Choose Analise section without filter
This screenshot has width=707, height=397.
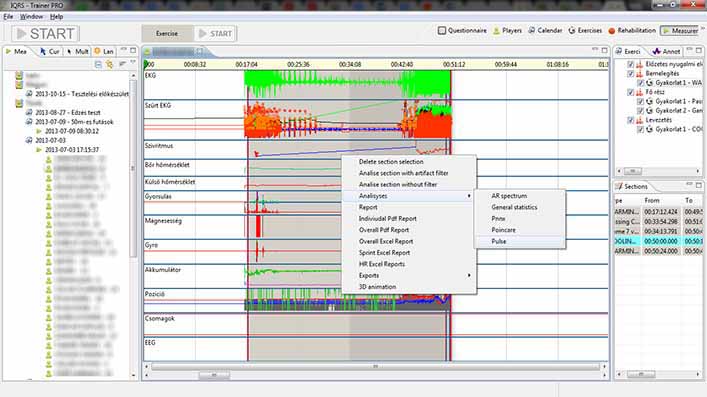(x=409, y=184)
